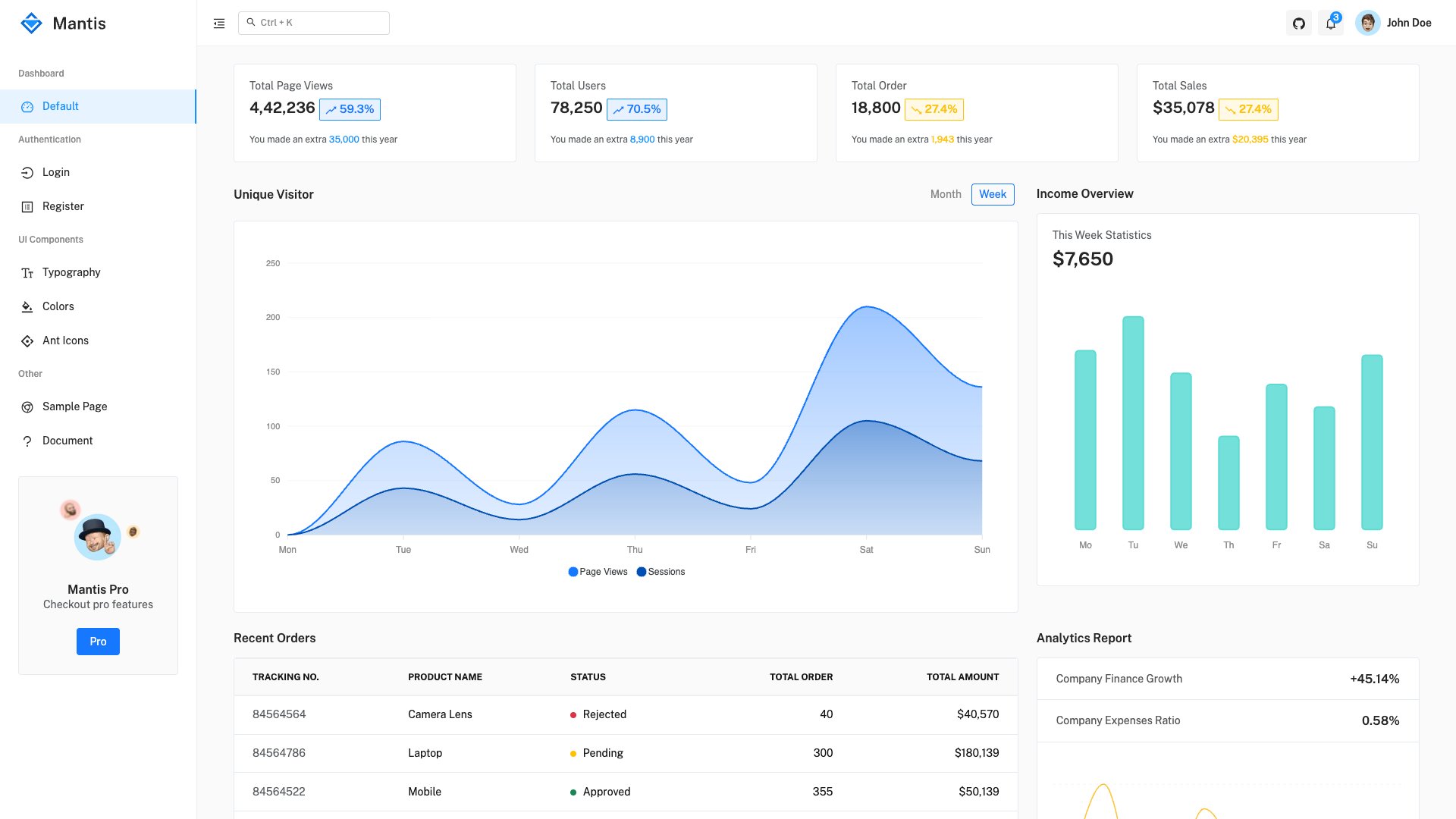This screenshot has width=1456, height=819.
Task: Open the GitHub repository icon
Action: tap(1299, 23)
